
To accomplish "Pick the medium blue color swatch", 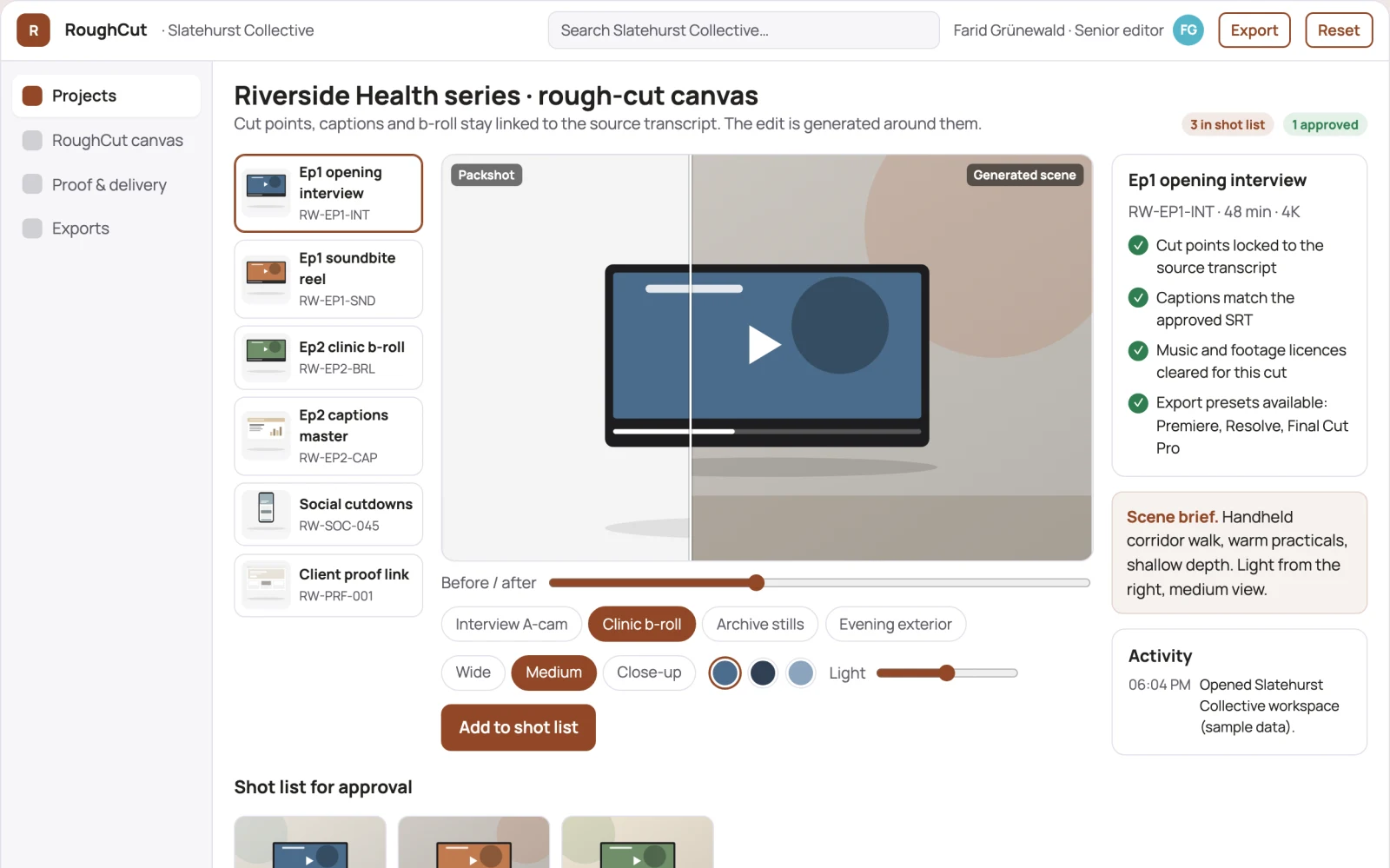I will pos(725,673).
